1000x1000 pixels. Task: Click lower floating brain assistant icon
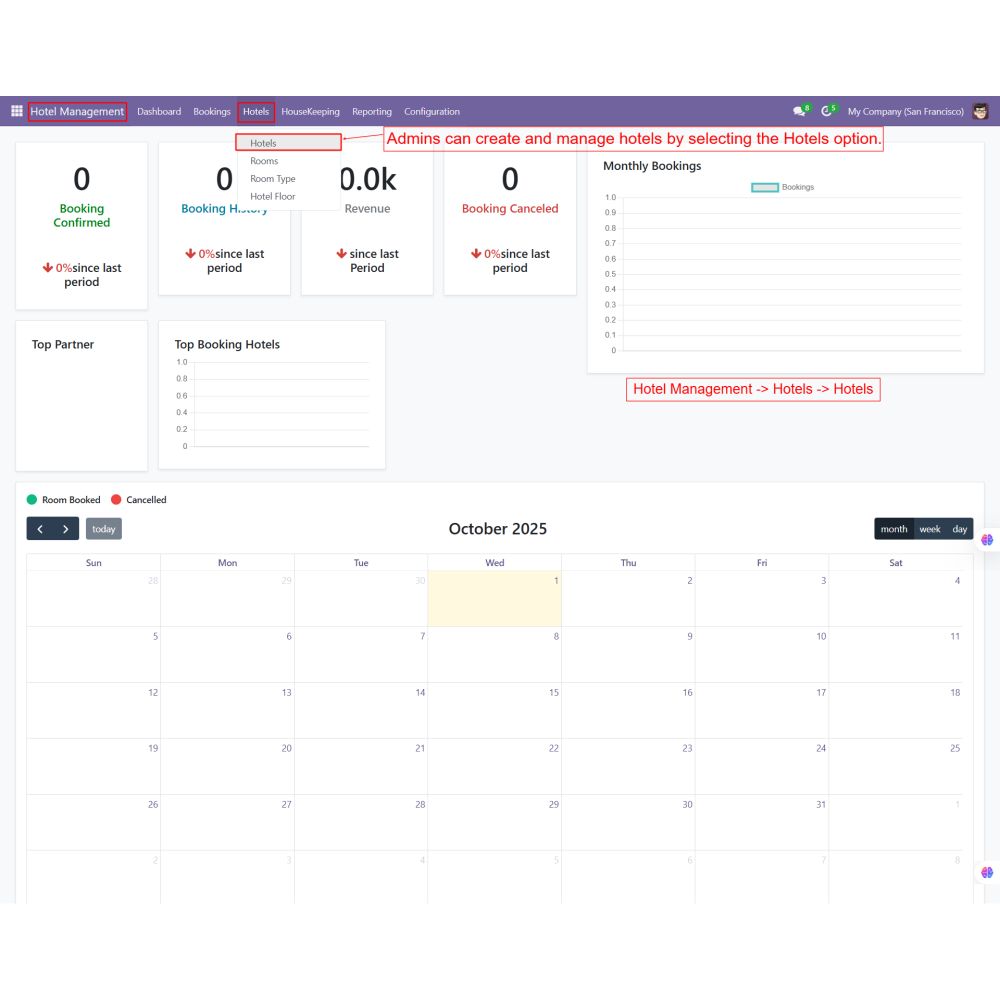(987, 872)
